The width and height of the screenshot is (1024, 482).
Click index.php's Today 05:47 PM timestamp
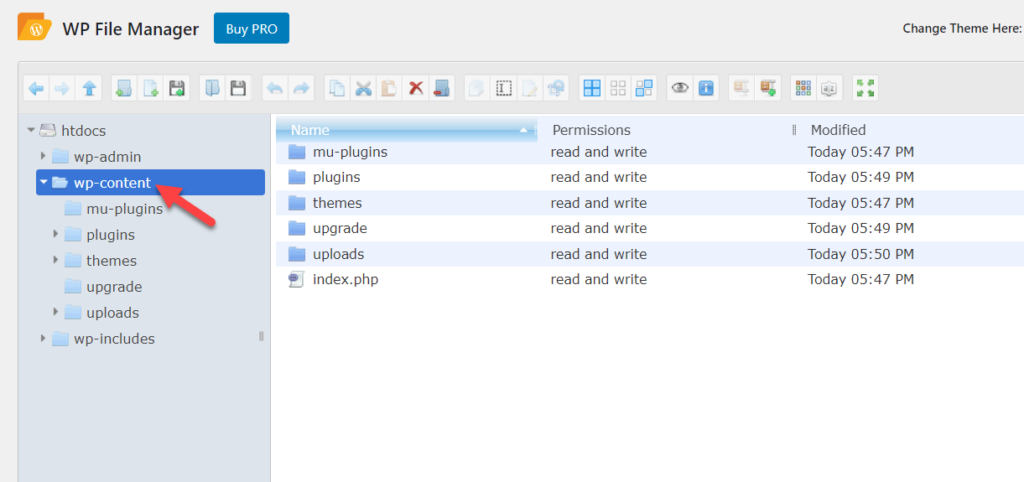click(x=861, y=280)
